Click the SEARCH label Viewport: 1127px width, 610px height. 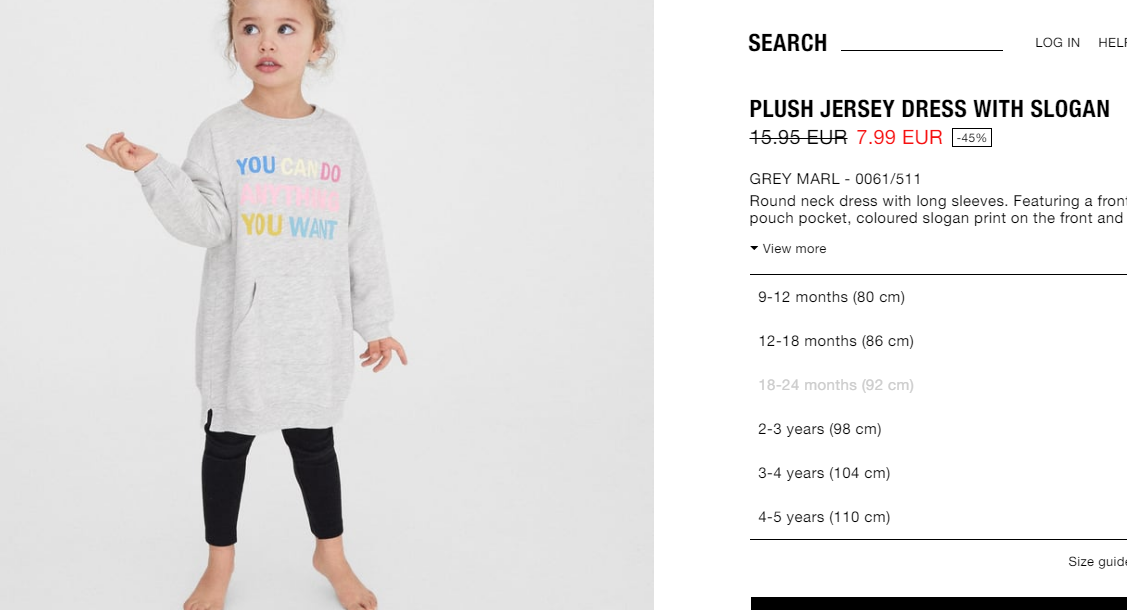[x=788, y=43]
